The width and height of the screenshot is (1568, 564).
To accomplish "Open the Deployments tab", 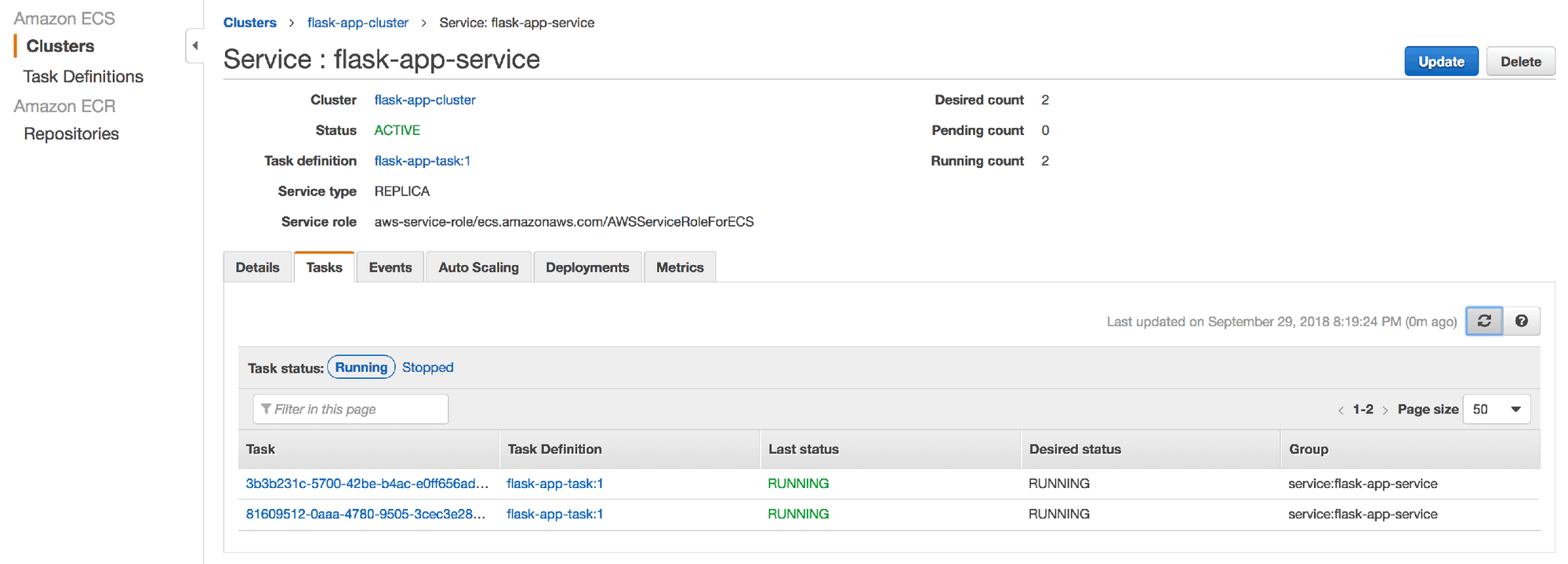I will 587,267.
